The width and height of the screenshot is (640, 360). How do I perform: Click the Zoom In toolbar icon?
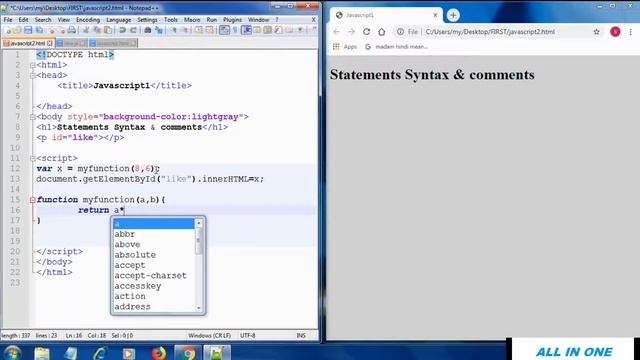(x=174, y=30)
